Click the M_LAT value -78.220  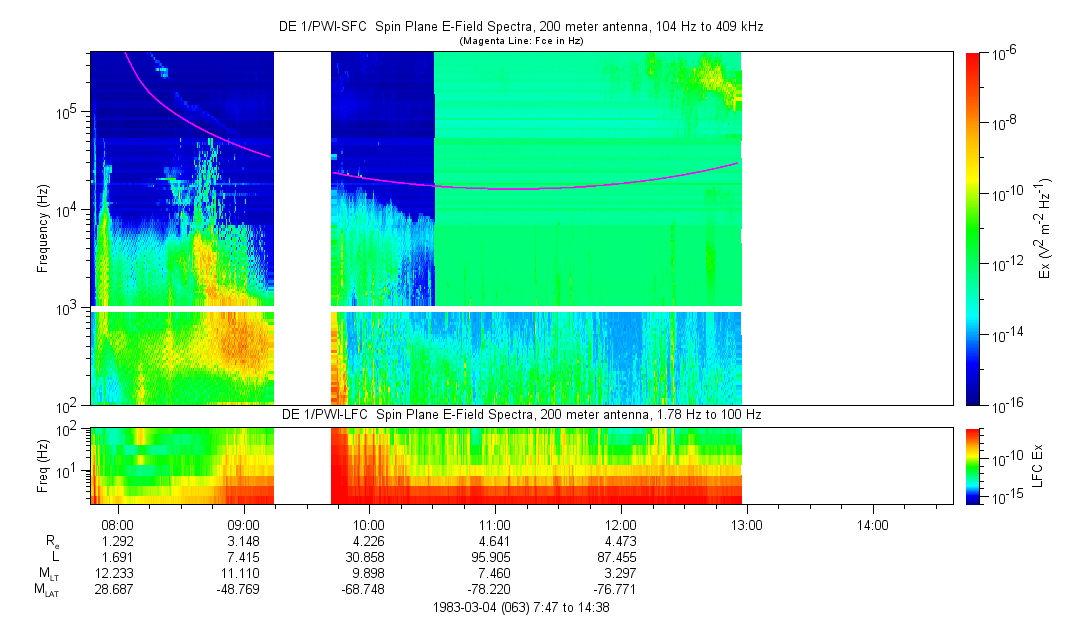(x=495, y=590)
